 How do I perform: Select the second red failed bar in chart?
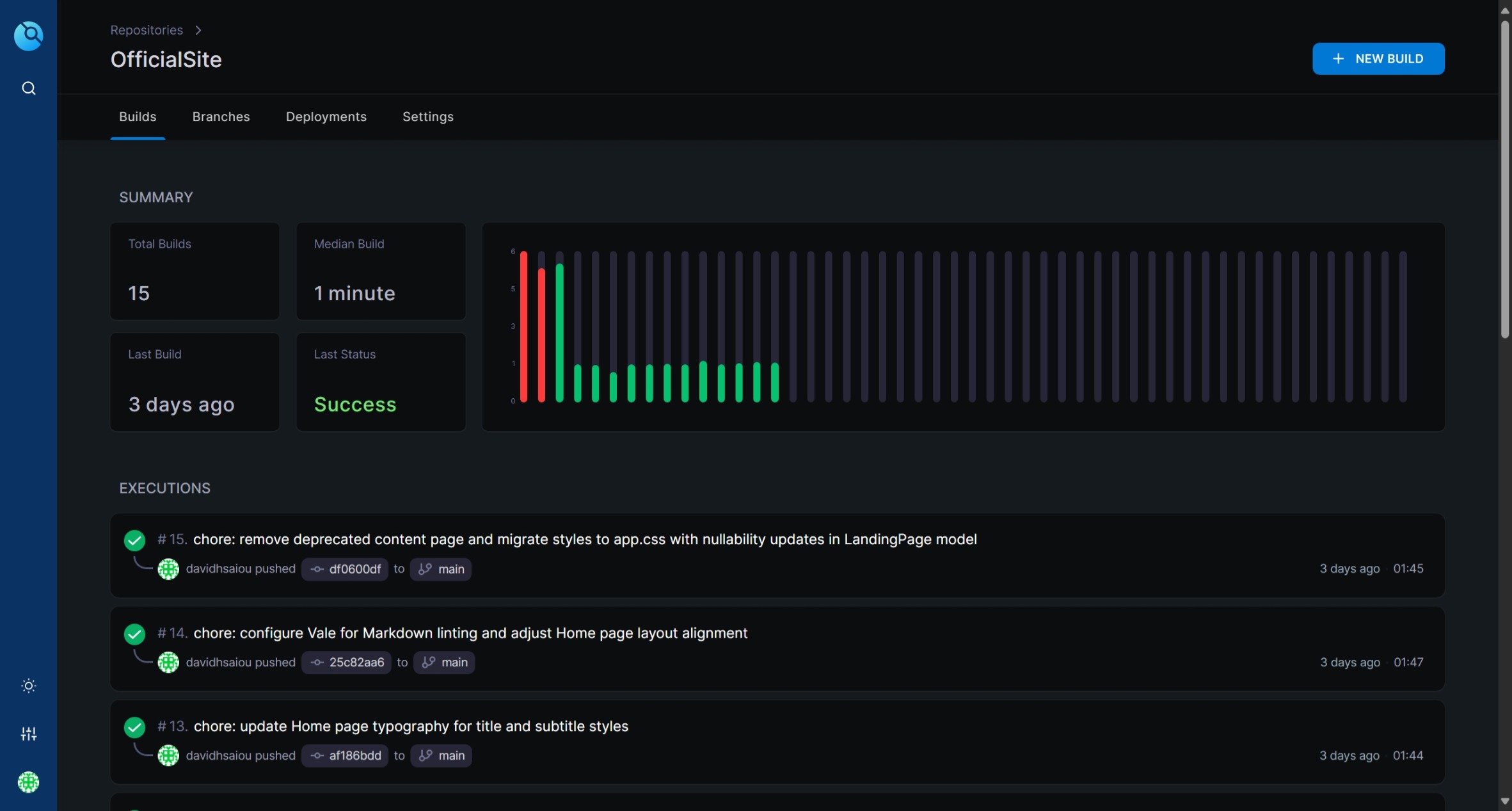click(x=541, y=335)
